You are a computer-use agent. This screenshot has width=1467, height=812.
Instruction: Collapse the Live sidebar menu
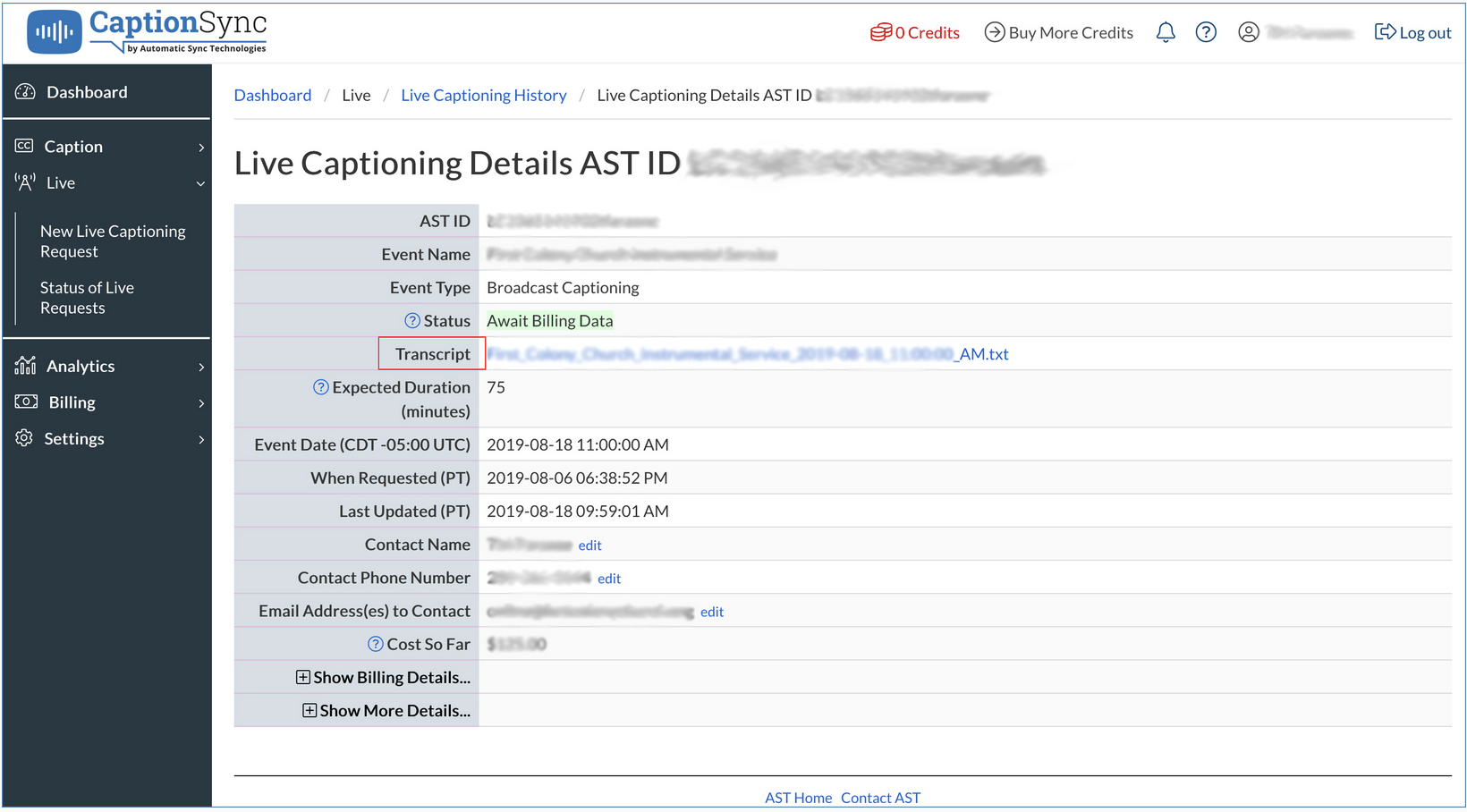[x=107, y=183]
